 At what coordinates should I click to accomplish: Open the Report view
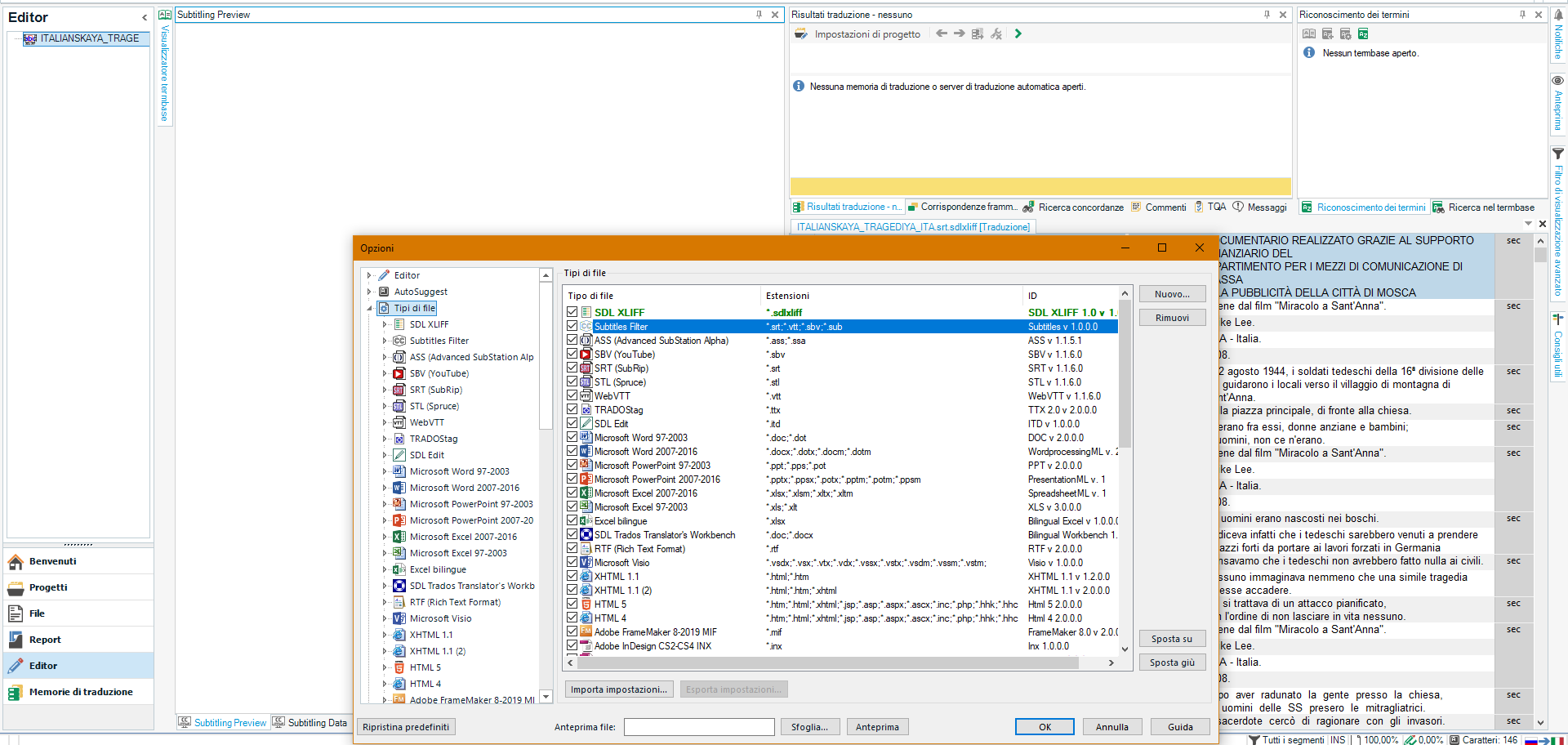click(78, 640)
